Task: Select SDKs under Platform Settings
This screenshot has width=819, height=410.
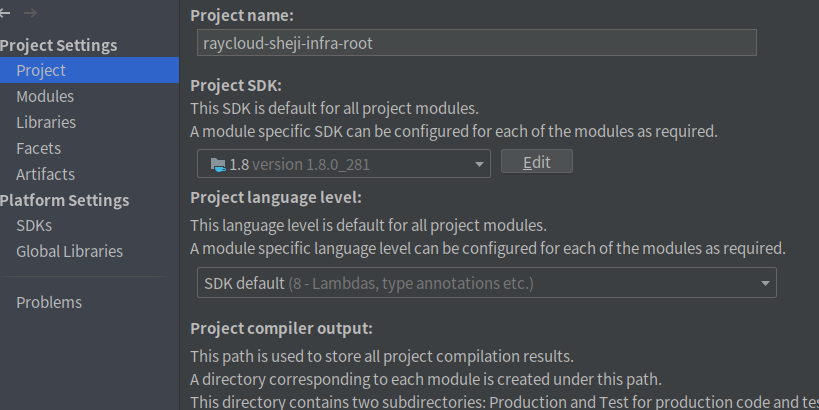Action: [34, 225]
